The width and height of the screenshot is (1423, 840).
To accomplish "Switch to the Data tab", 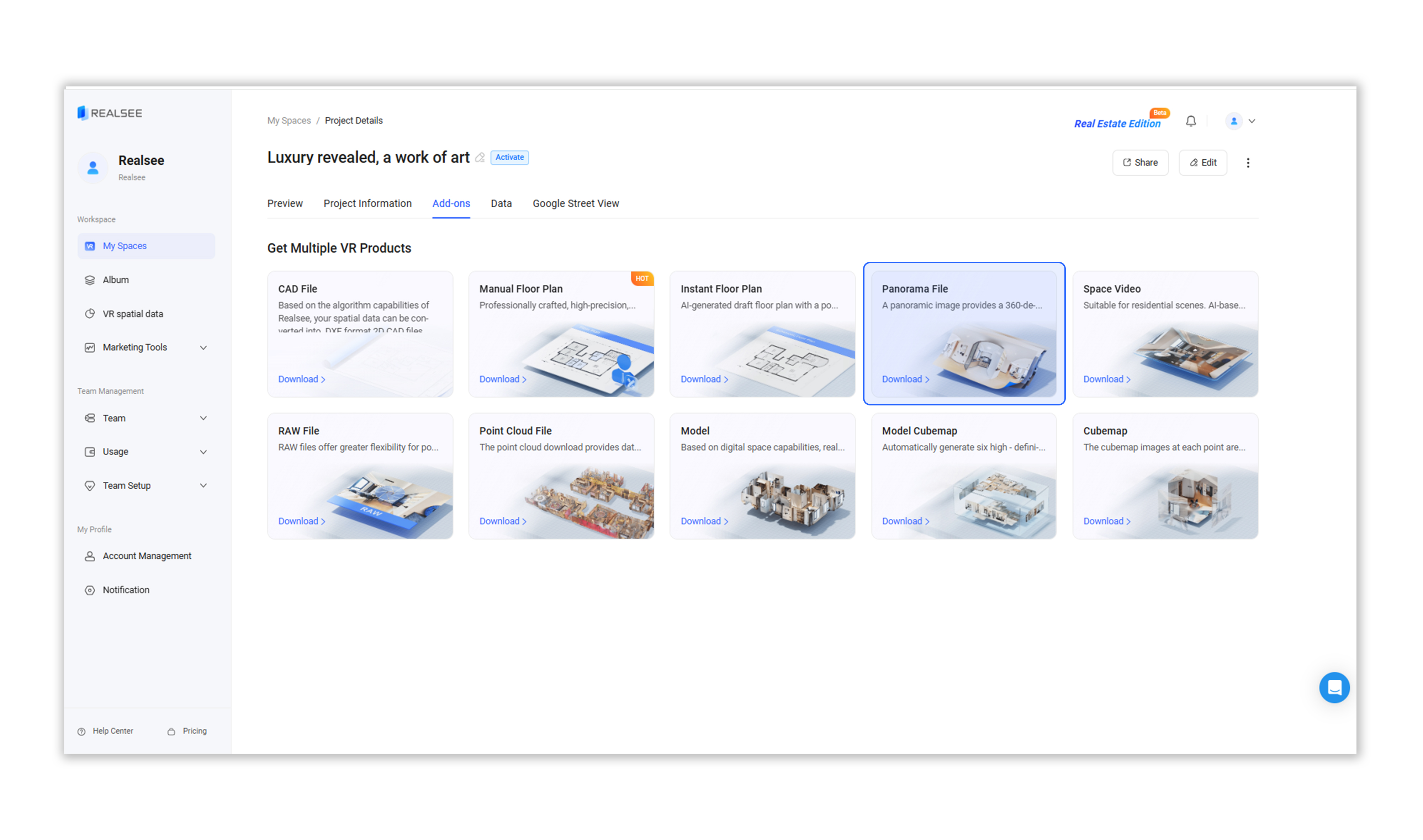I will click(501, 204).
